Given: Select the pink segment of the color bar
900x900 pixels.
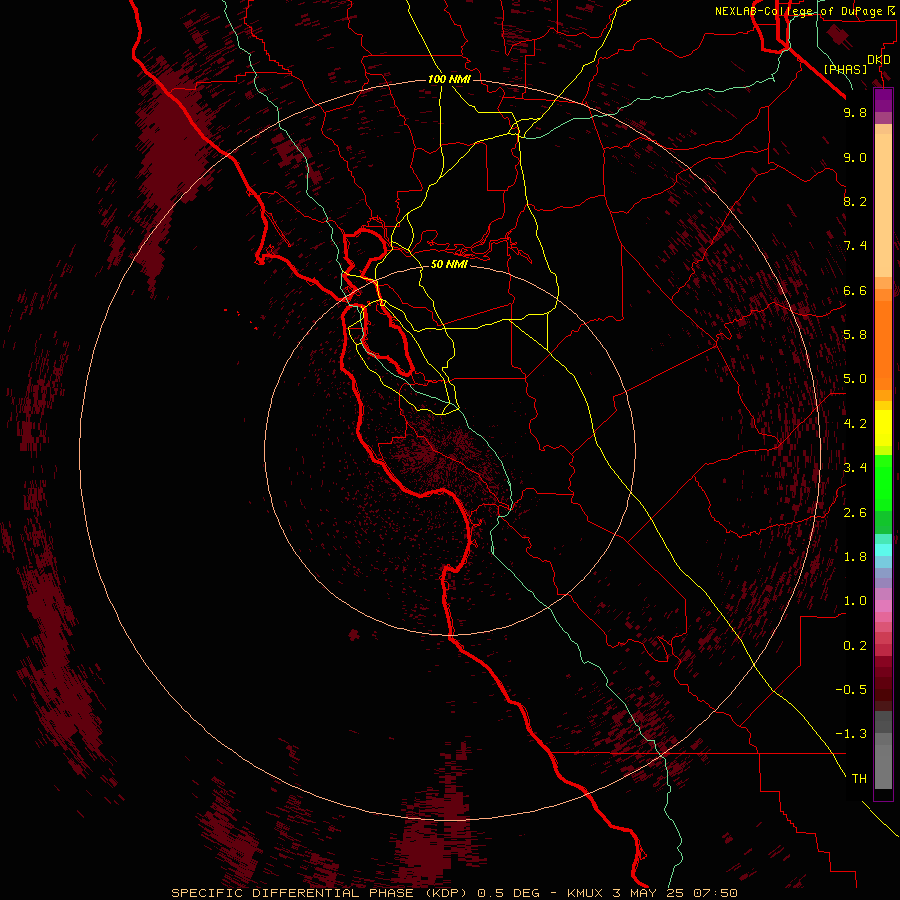Looking at the screenshot, I should pyautogui.click(x=883, y=606).
